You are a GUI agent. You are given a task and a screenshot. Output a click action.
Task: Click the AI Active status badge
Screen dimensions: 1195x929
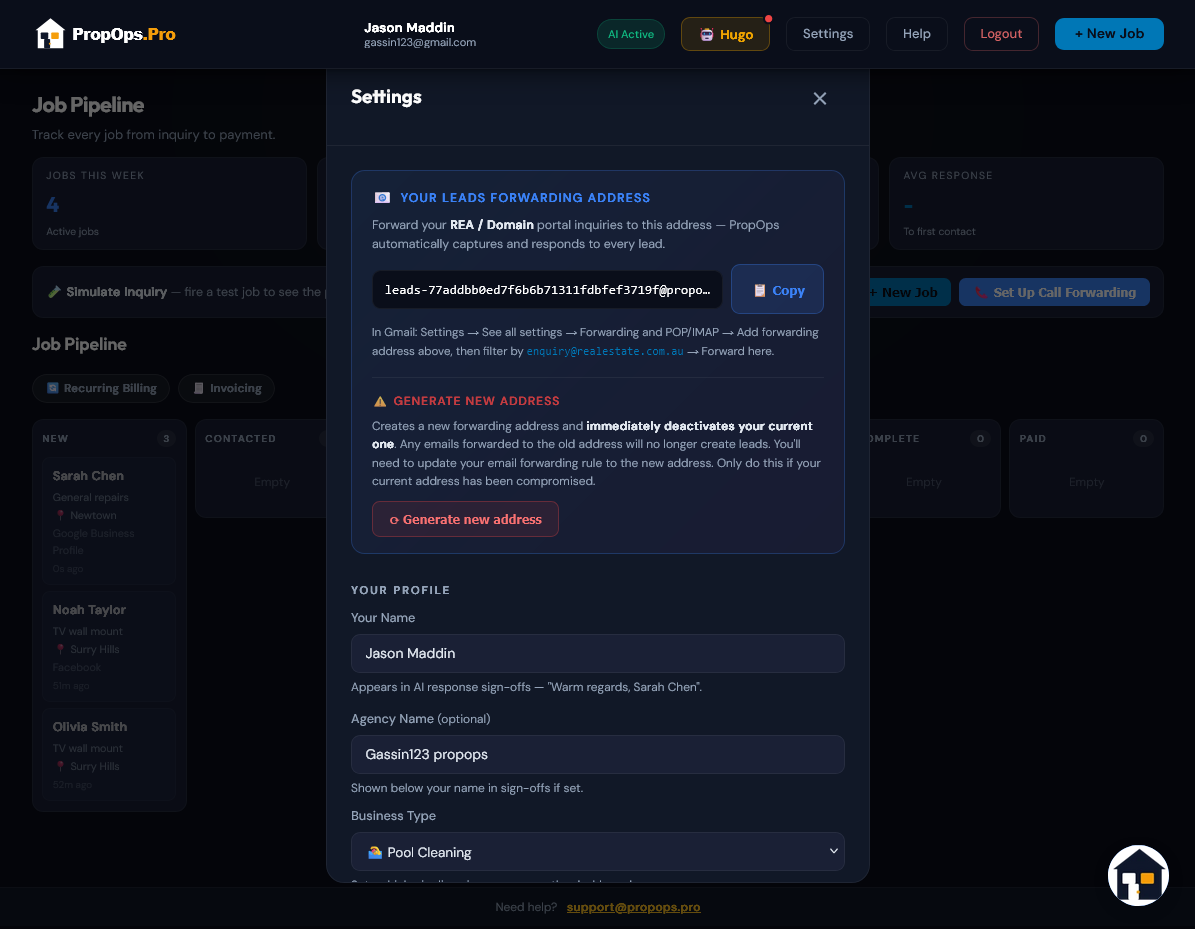pyautogui.click(x=630, y=34)
